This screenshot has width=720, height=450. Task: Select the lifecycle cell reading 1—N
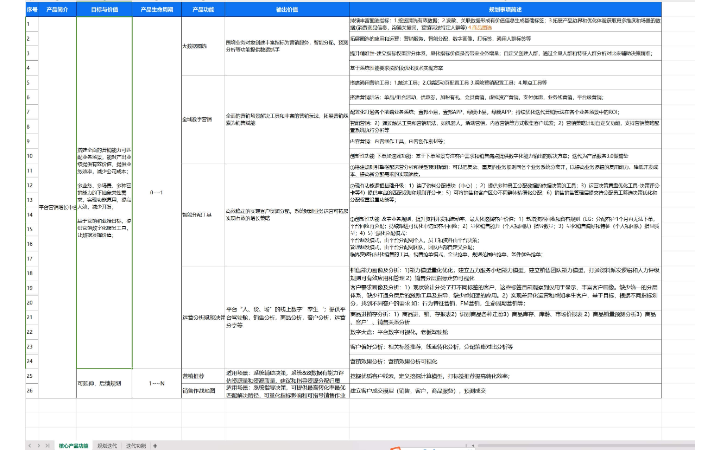click(x=157, y=383)
